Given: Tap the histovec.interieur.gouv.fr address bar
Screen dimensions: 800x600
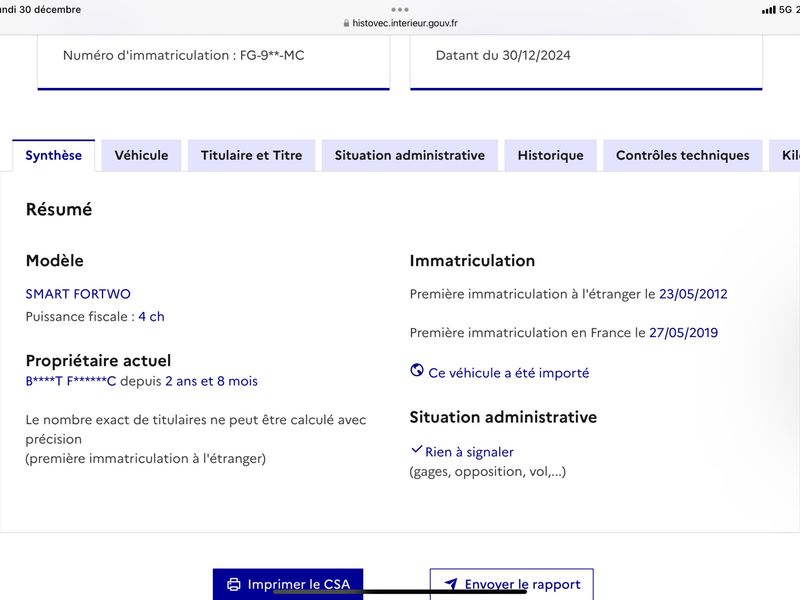Looking at the screenshot, I should [x=401, y=23].
